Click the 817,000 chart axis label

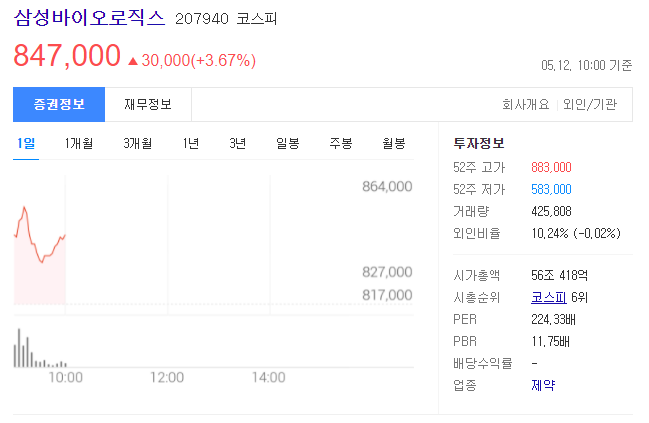tap(387, 295)
